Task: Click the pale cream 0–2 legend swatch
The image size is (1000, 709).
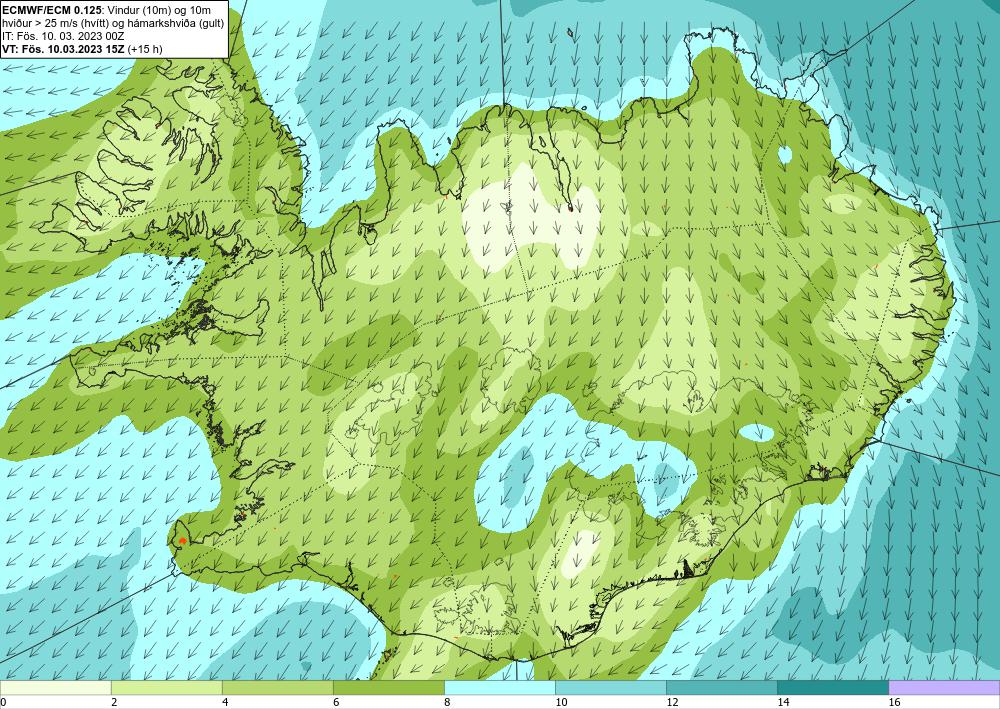Action: [x=55, y=688]
